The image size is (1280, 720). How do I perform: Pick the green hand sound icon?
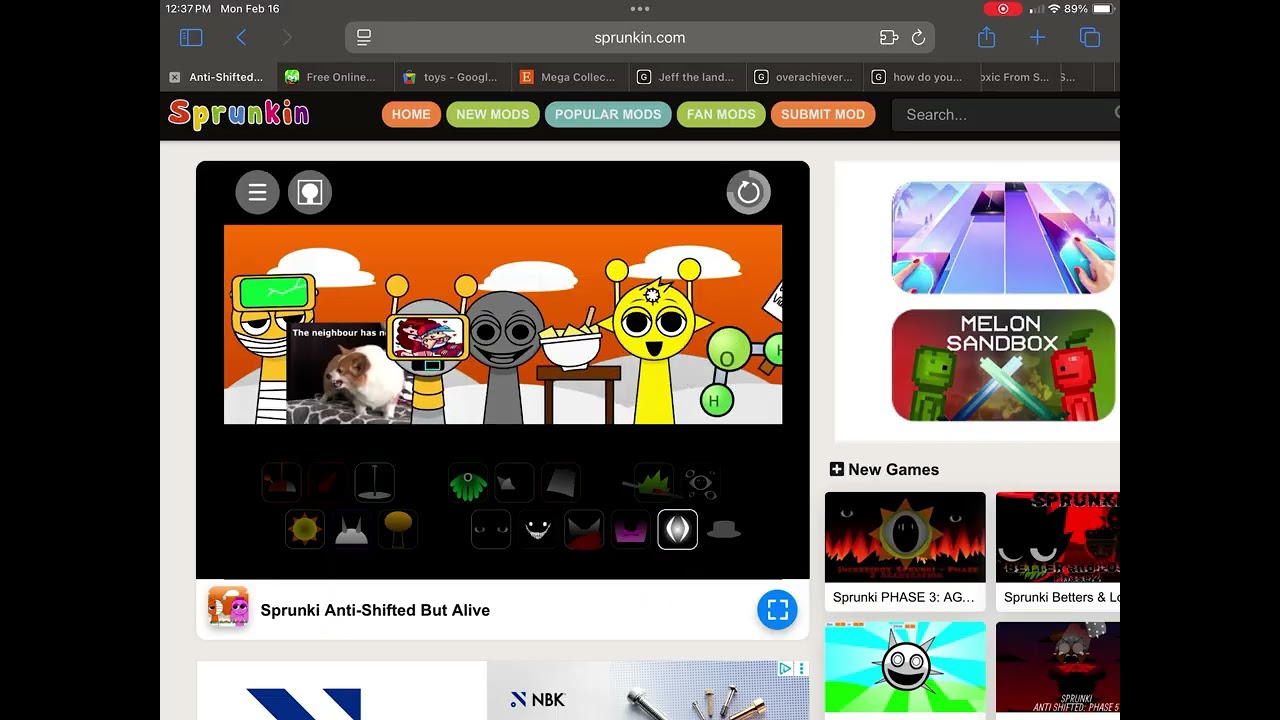point(468,483)
